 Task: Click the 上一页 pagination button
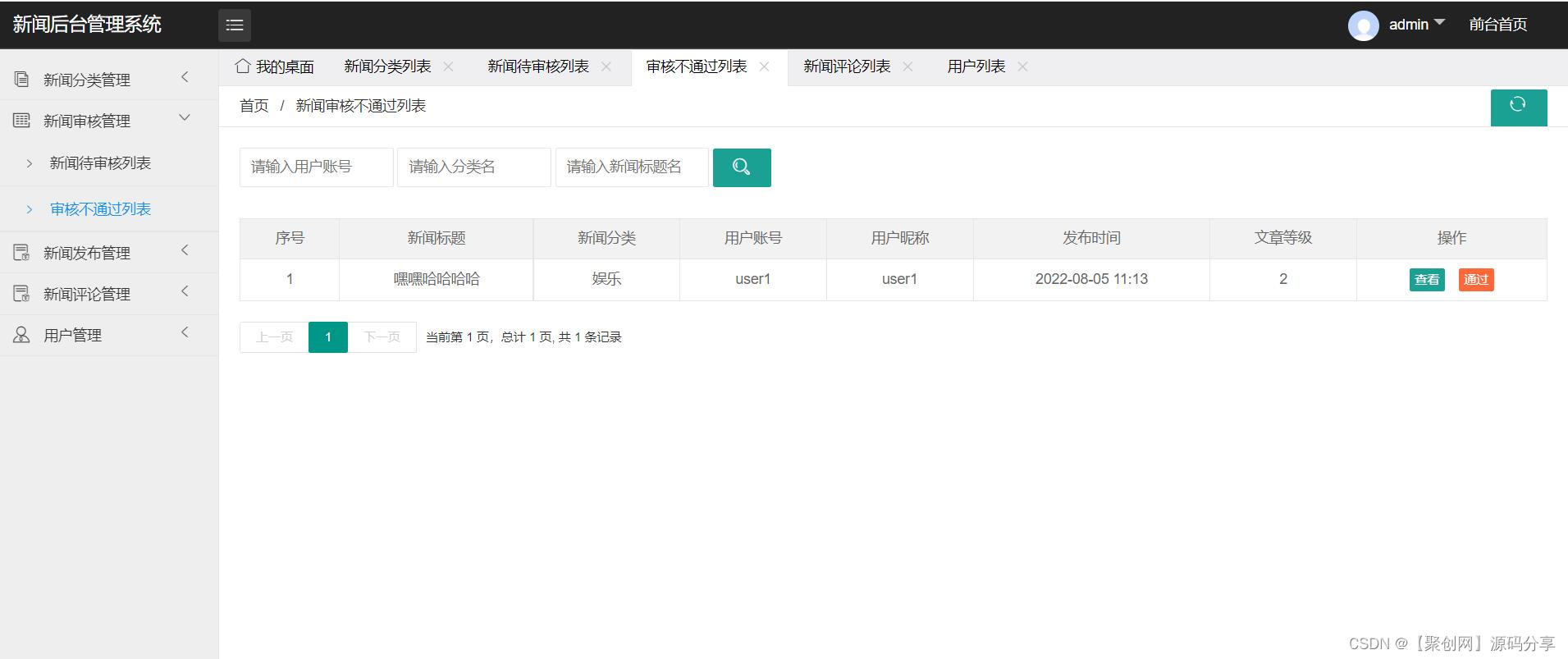pos(274,337)
